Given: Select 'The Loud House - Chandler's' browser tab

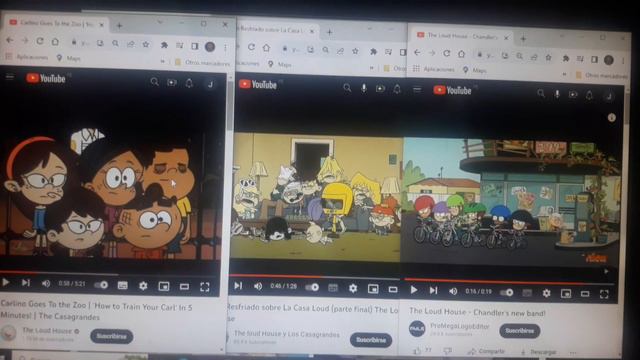Looking at the screenshot, I should click(x=462, y=36).
